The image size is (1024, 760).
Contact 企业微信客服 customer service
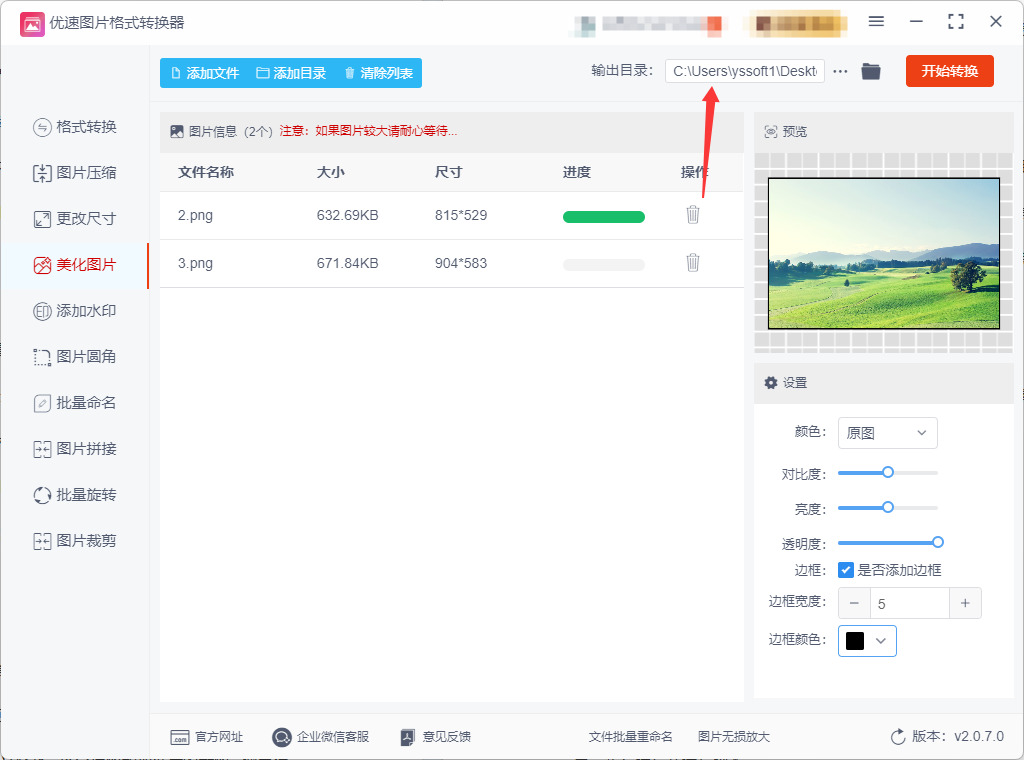click(x=321, y=737)
